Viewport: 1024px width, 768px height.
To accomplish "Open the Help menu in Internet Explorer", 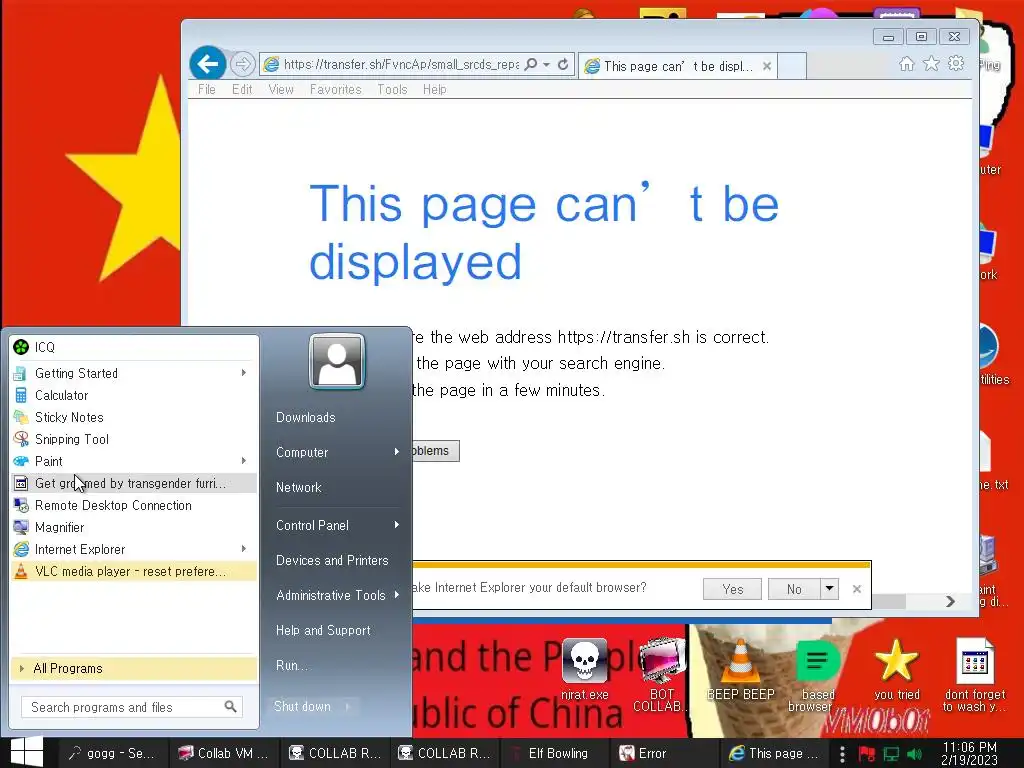I will (434, 89).
